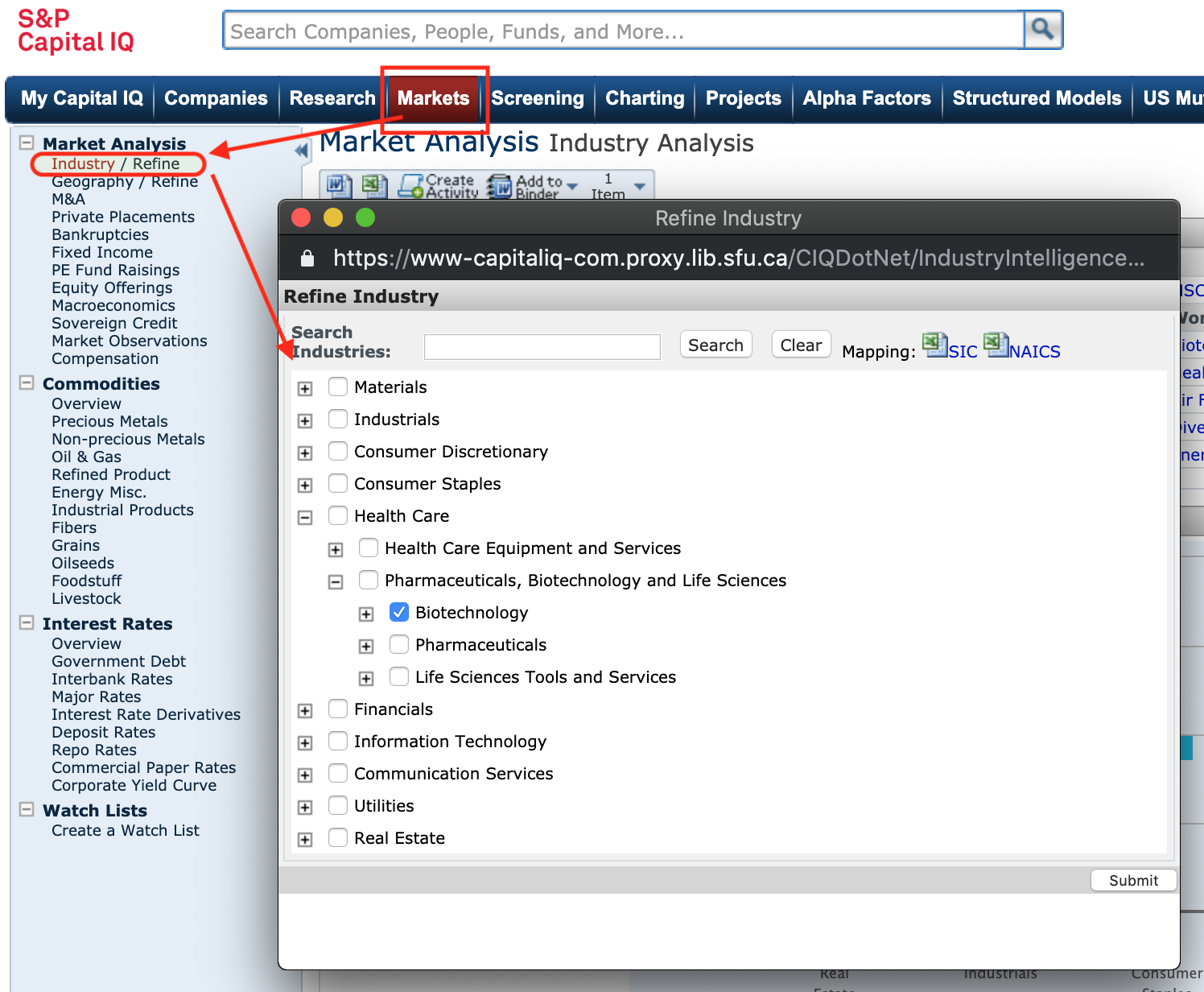Open the Create a Watch List link
The width and height of the screenshot is (1204, 992).
(126, 830)
